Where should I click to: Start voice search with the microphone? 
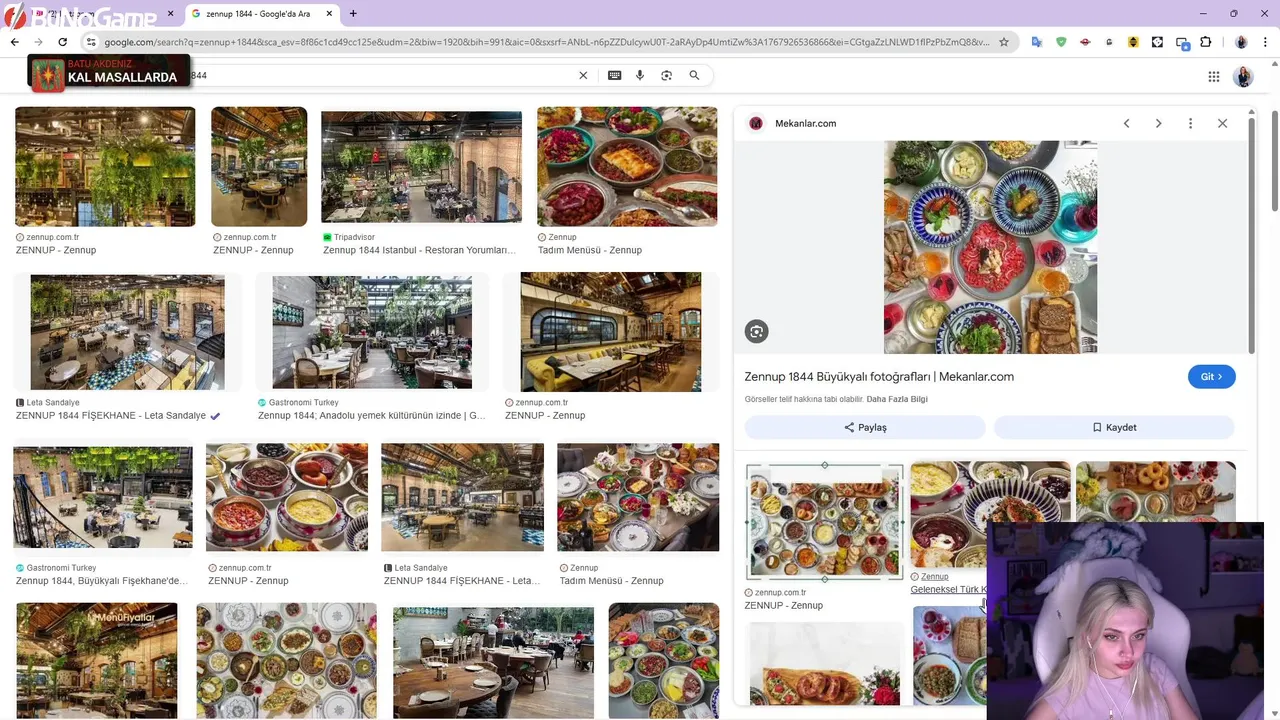(640, 75)
